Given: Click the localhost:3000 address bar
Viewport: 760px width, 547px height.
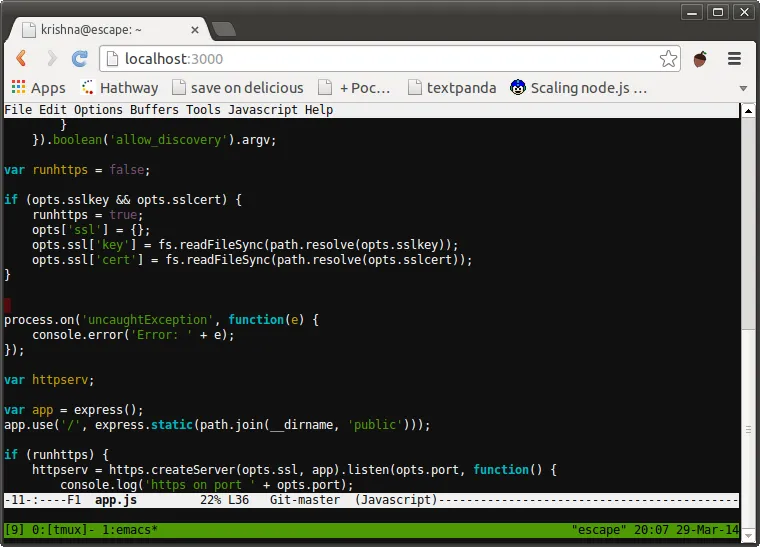Looking at the screenshot, I should (x=380, y=59).
